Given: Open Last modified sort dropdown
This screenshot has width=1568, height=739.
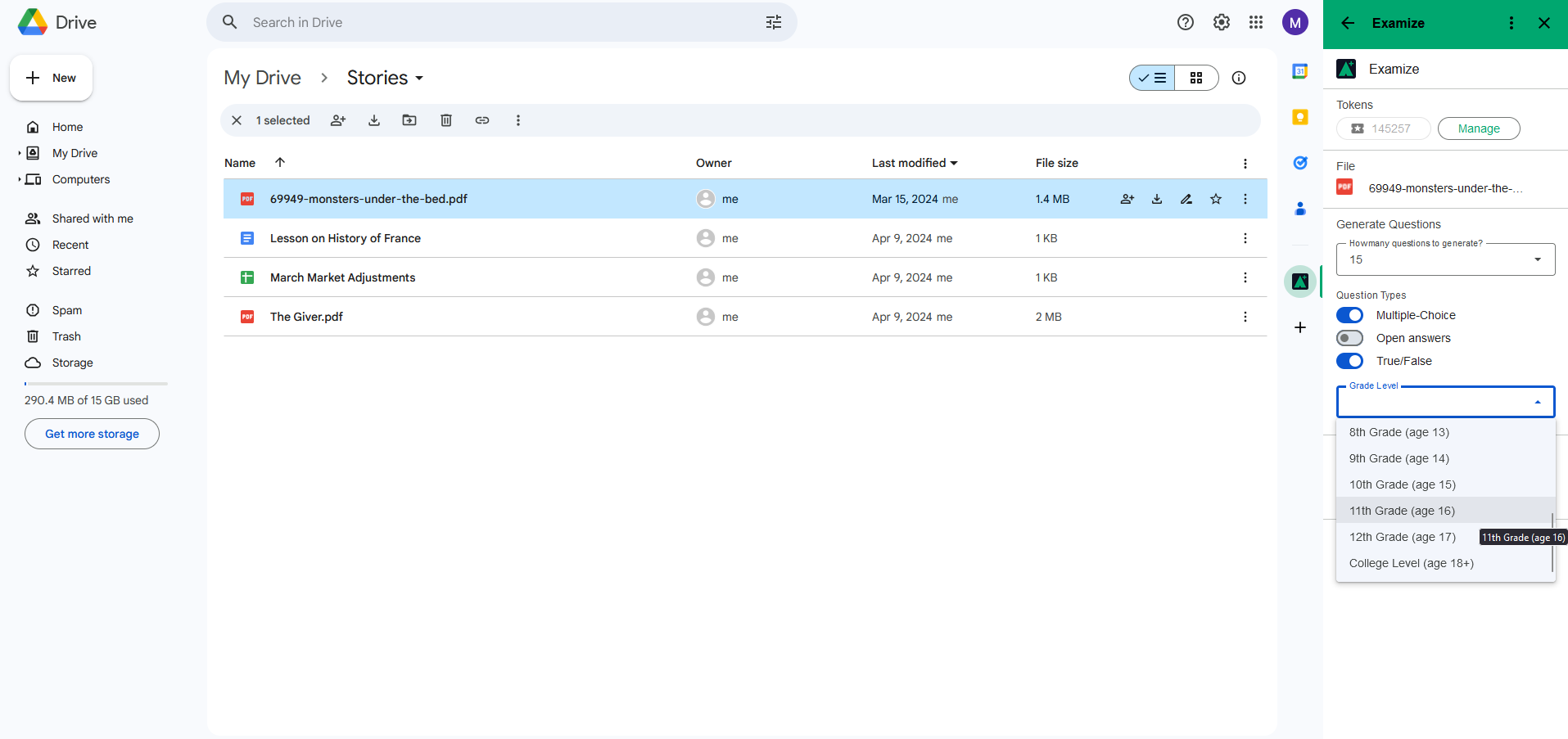Looking at the screenshot, I should tap(915, 163).
